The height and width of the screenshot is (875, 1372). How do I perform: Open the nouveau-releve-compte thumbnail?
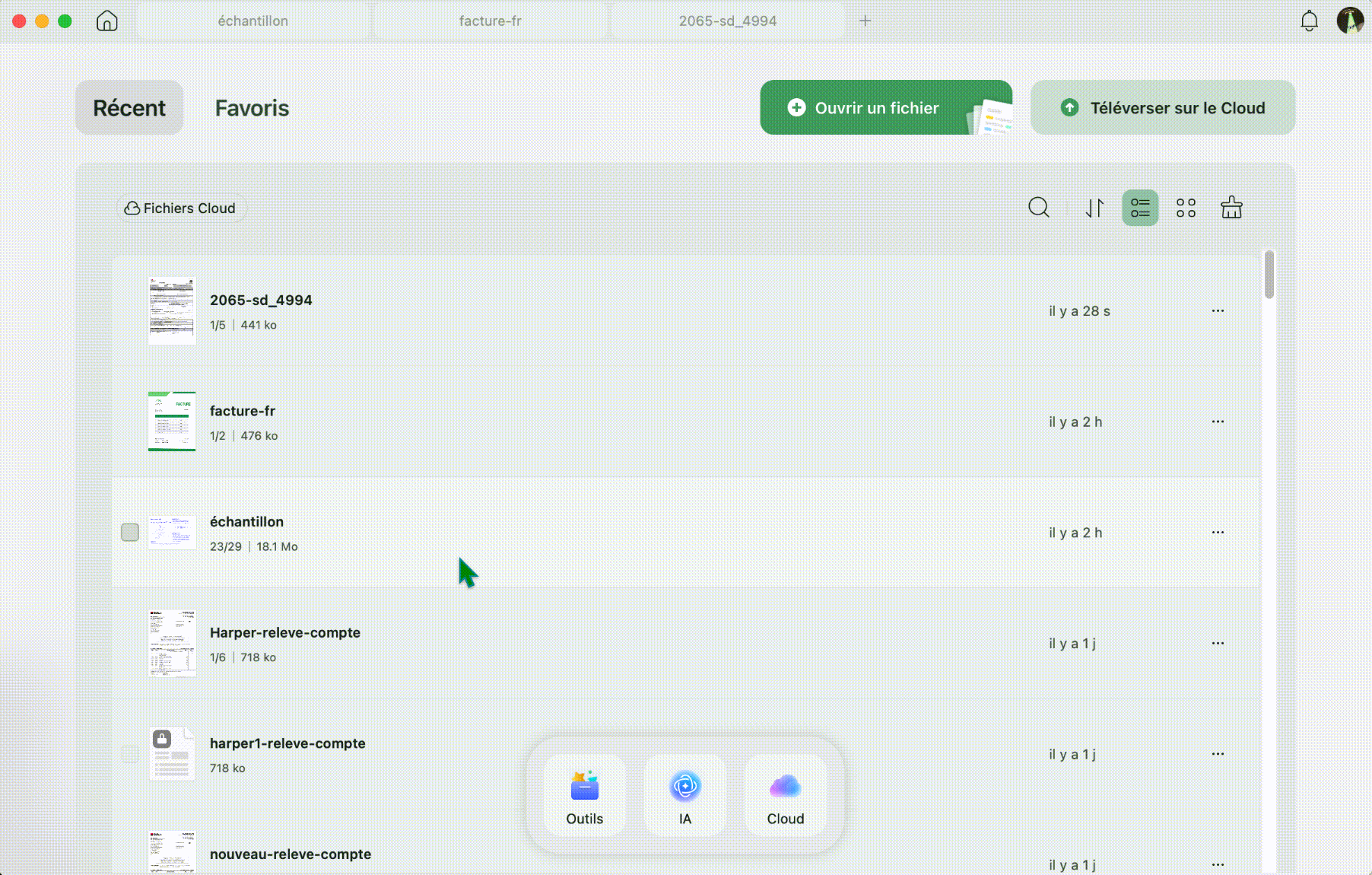coord(172,852)
